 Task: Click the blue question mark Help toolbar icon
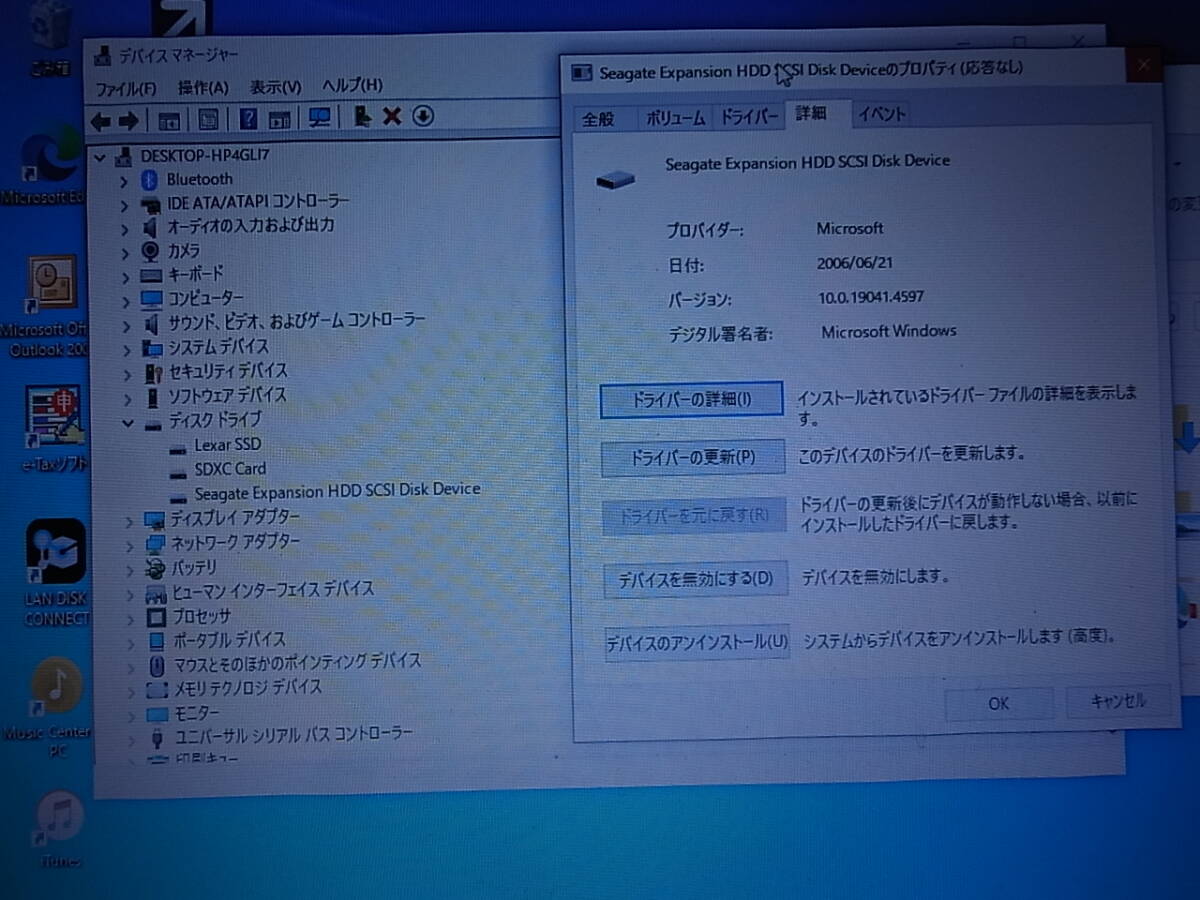248,119
